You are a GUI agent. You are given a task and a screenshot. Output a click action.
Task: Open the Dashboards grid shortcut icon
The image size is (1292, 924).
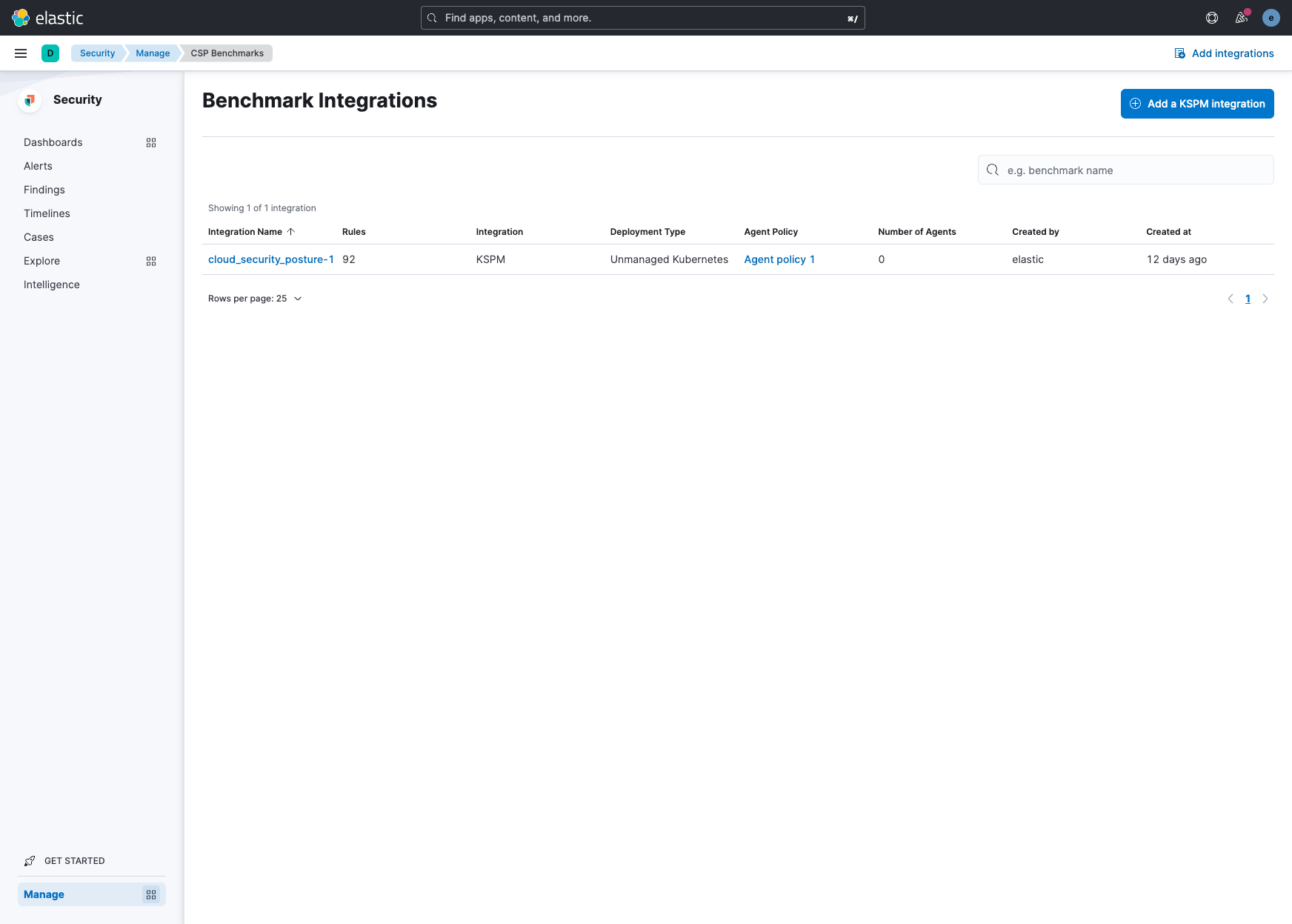[151, 142]
